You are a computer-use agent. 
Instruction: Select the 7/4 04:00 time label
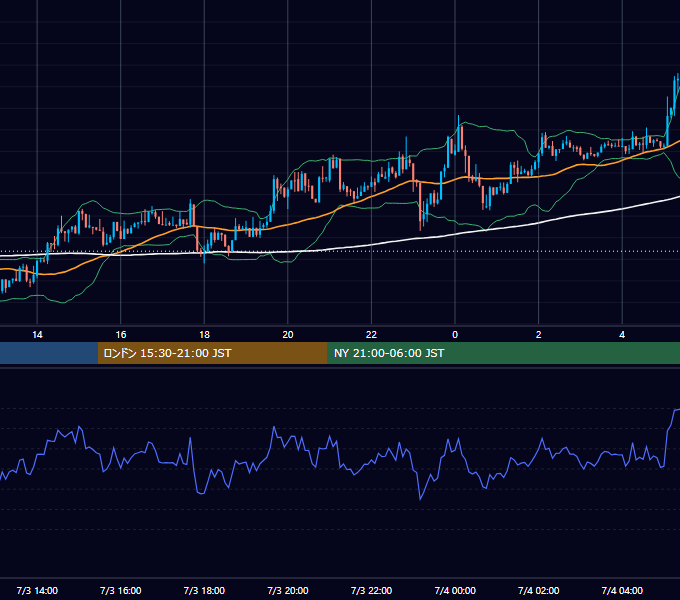622,590
